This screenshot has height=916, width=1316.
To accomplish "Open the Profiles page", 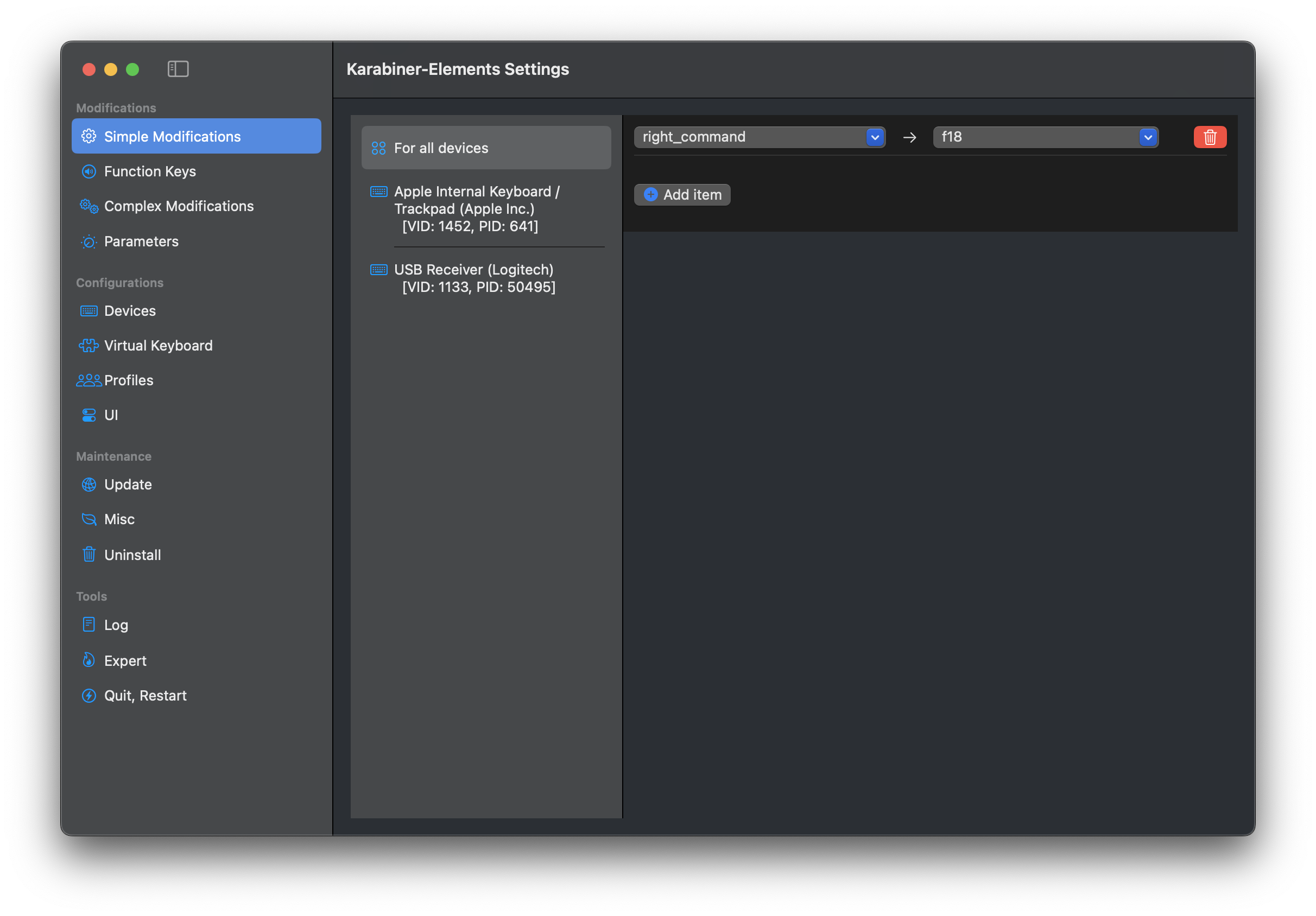I will pos(196,380).
